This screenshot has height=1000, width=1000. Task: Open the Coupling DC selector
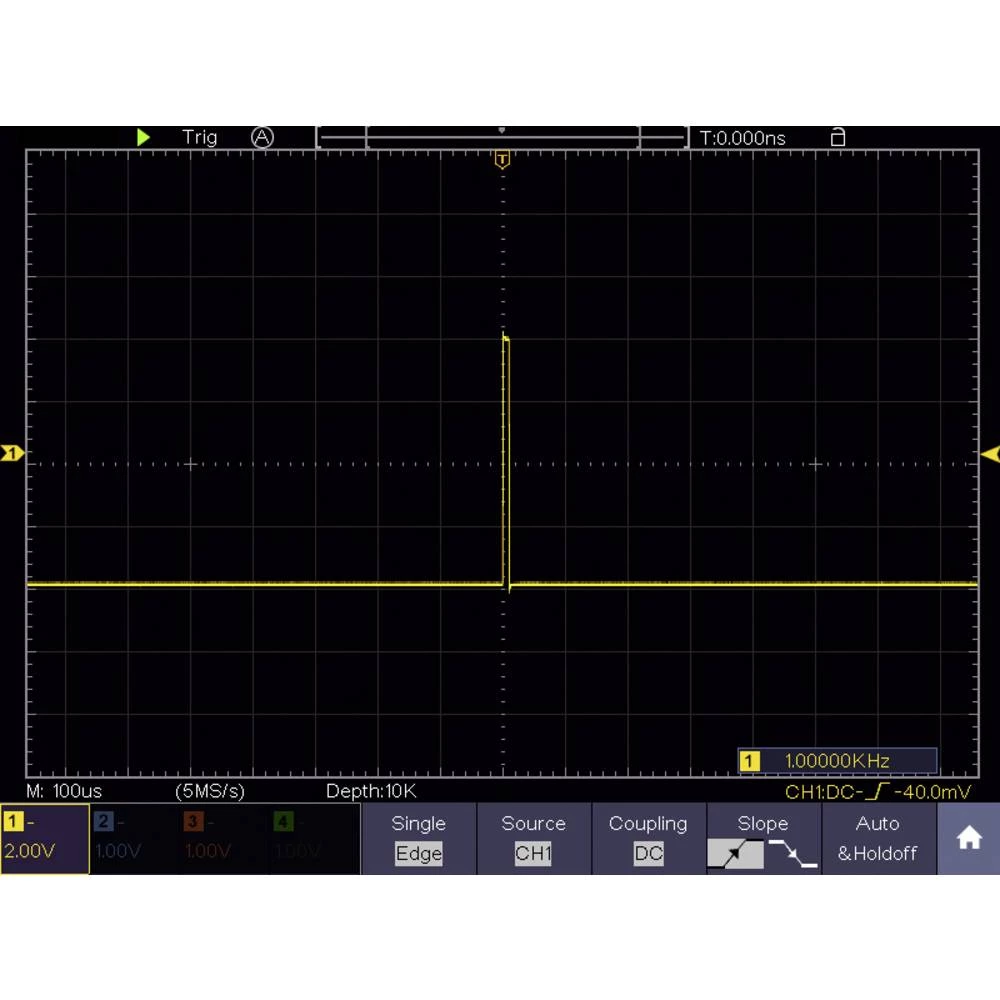click(648, 840)
